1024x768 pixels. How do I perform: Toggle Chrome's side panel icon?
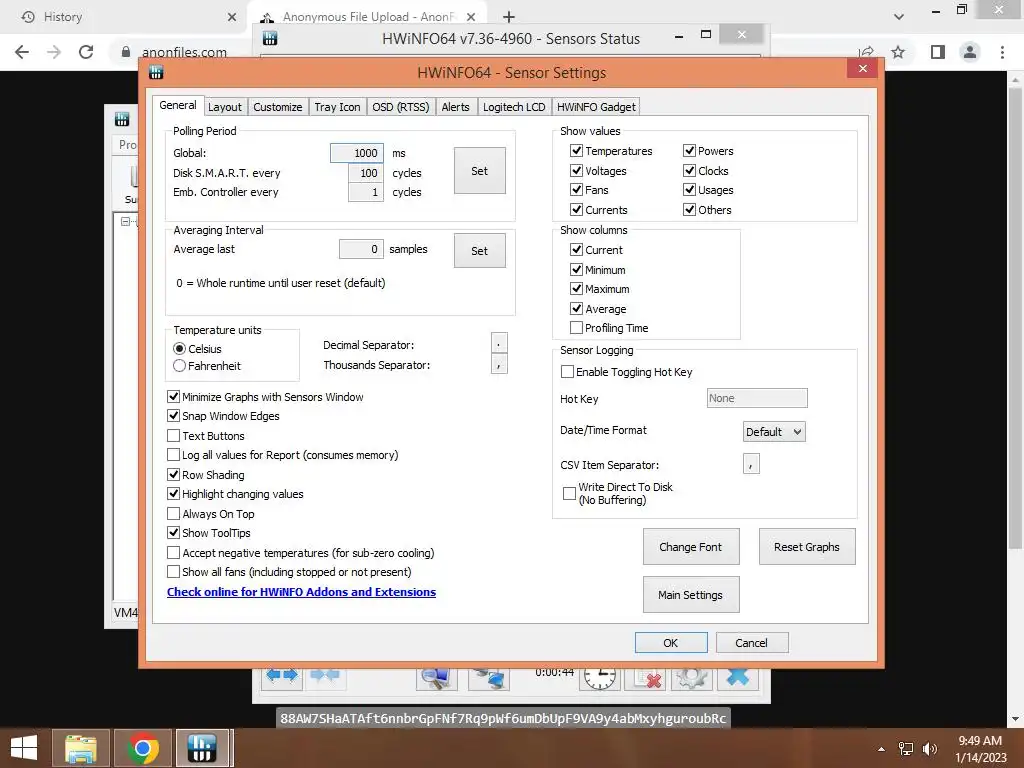coord(938,52)
